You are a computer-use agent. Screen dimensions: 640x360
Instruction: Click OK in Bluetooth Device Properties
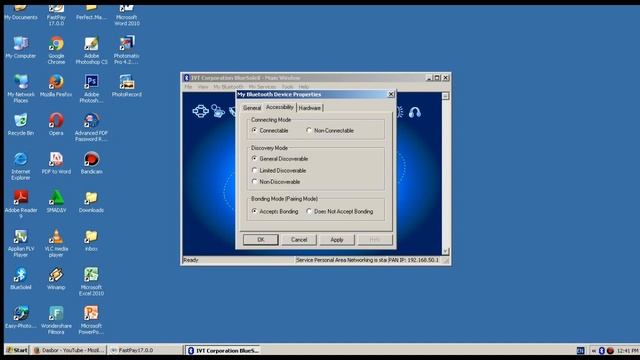coord(261,240)
